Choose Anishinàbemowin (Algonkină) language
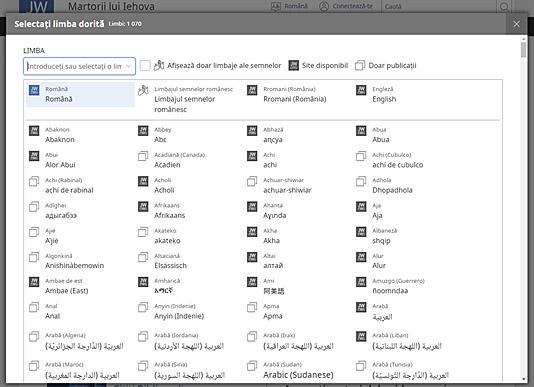The height and width of the screenshot is (387, 534). [80, 261]
